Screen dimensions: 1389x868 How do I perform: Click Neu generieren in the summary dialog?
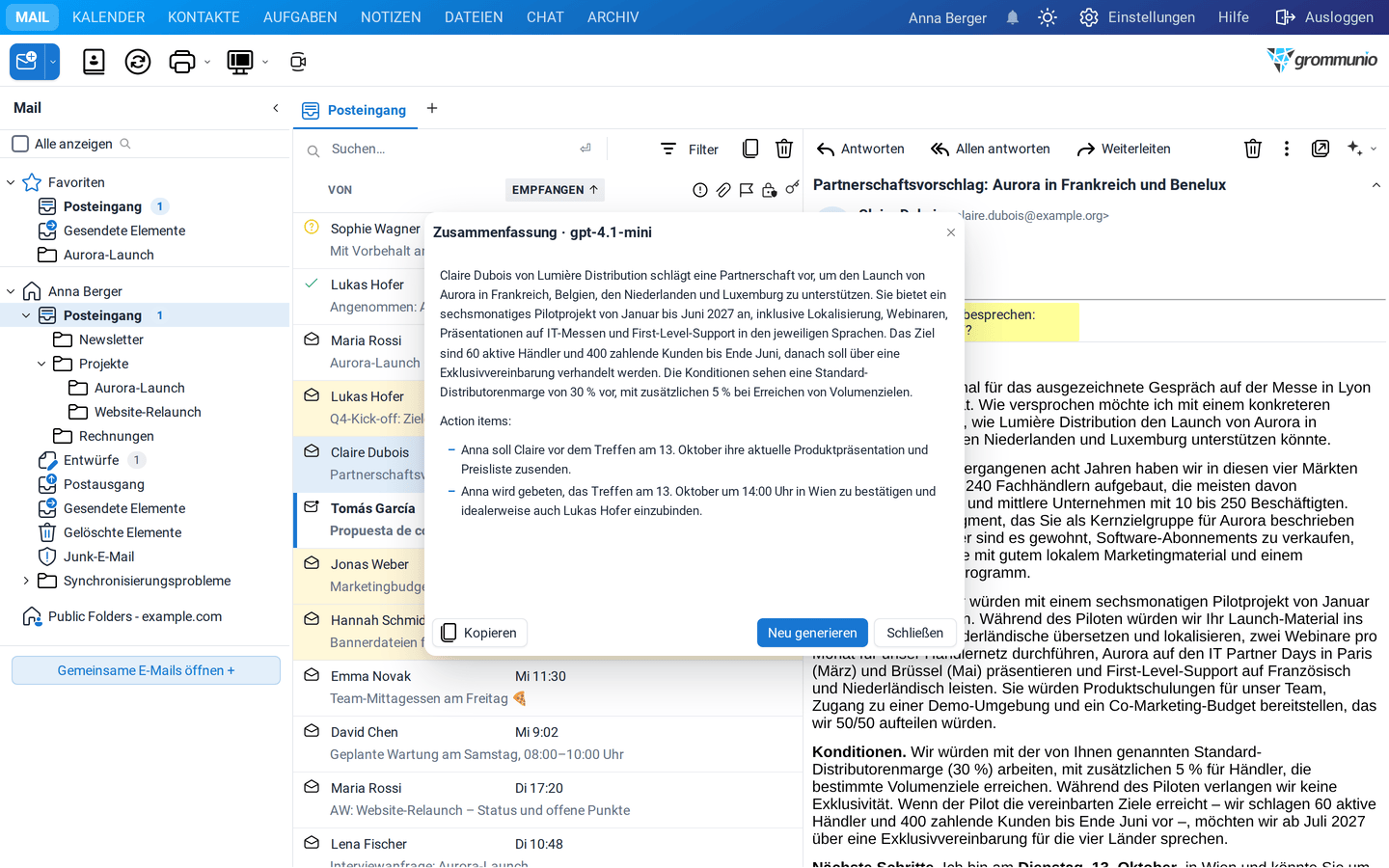click(x=812, y=633)
